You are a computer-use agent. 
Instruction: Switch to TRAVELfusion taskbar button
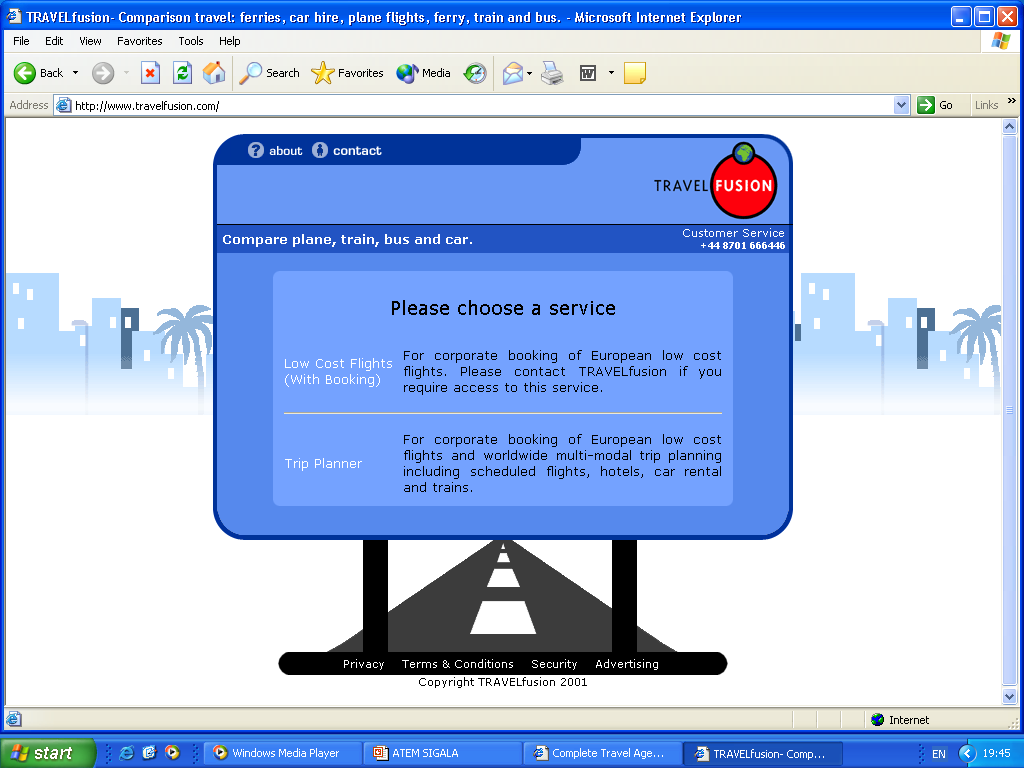[x=763, y=753]
